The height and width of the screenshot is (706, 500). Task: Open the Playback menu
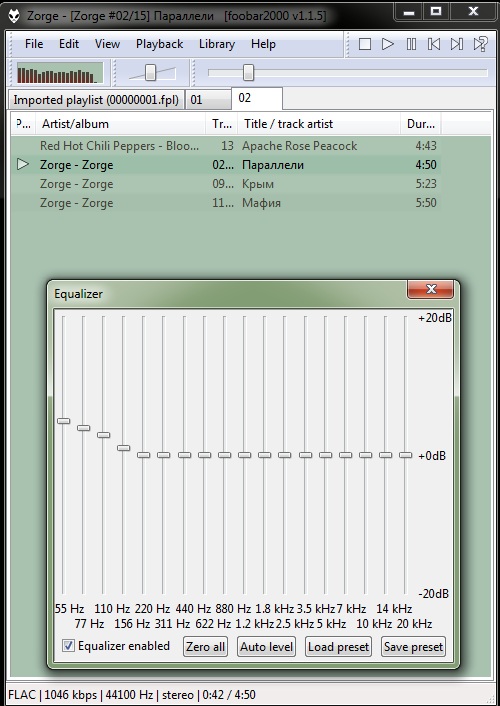tap(159, 44)
